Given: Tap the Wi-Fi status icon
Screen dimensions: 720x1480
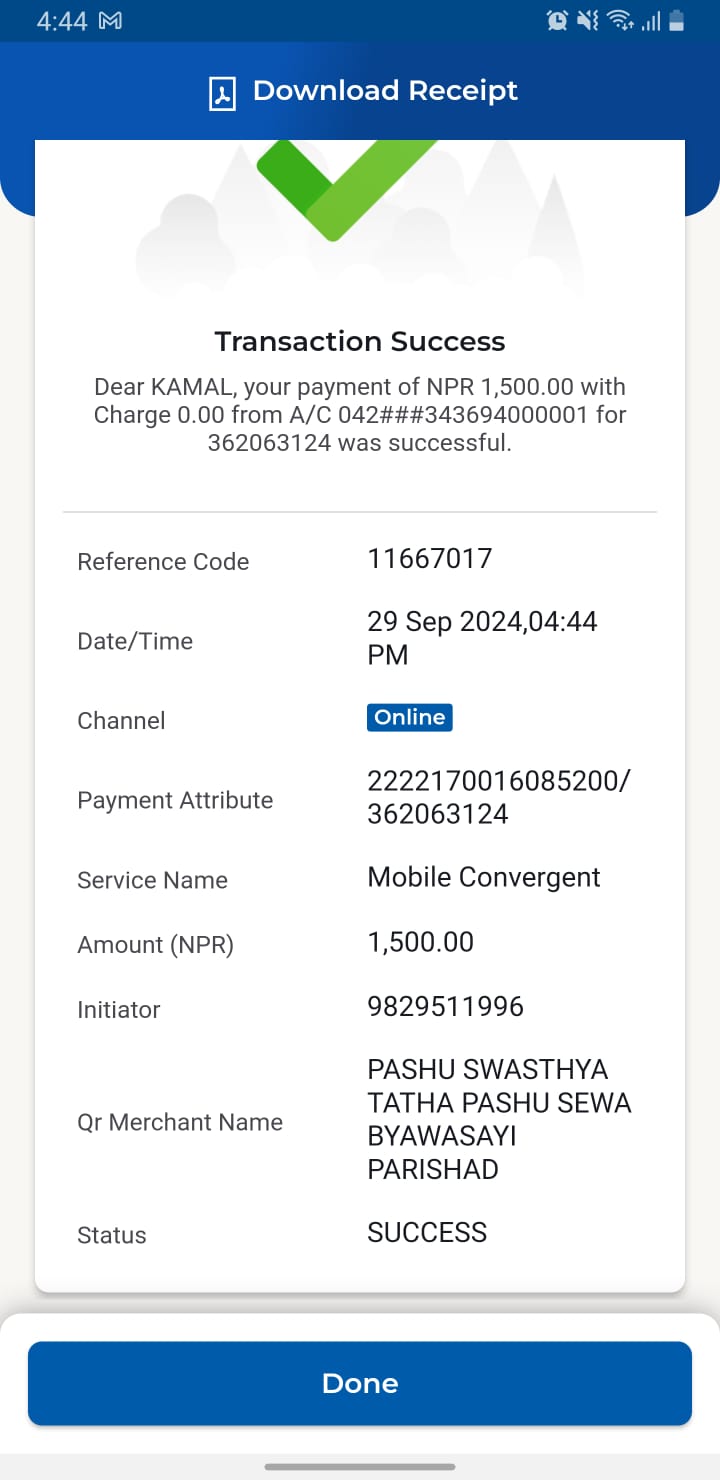Looking at the screenshot, I should [x=620, y=20].
